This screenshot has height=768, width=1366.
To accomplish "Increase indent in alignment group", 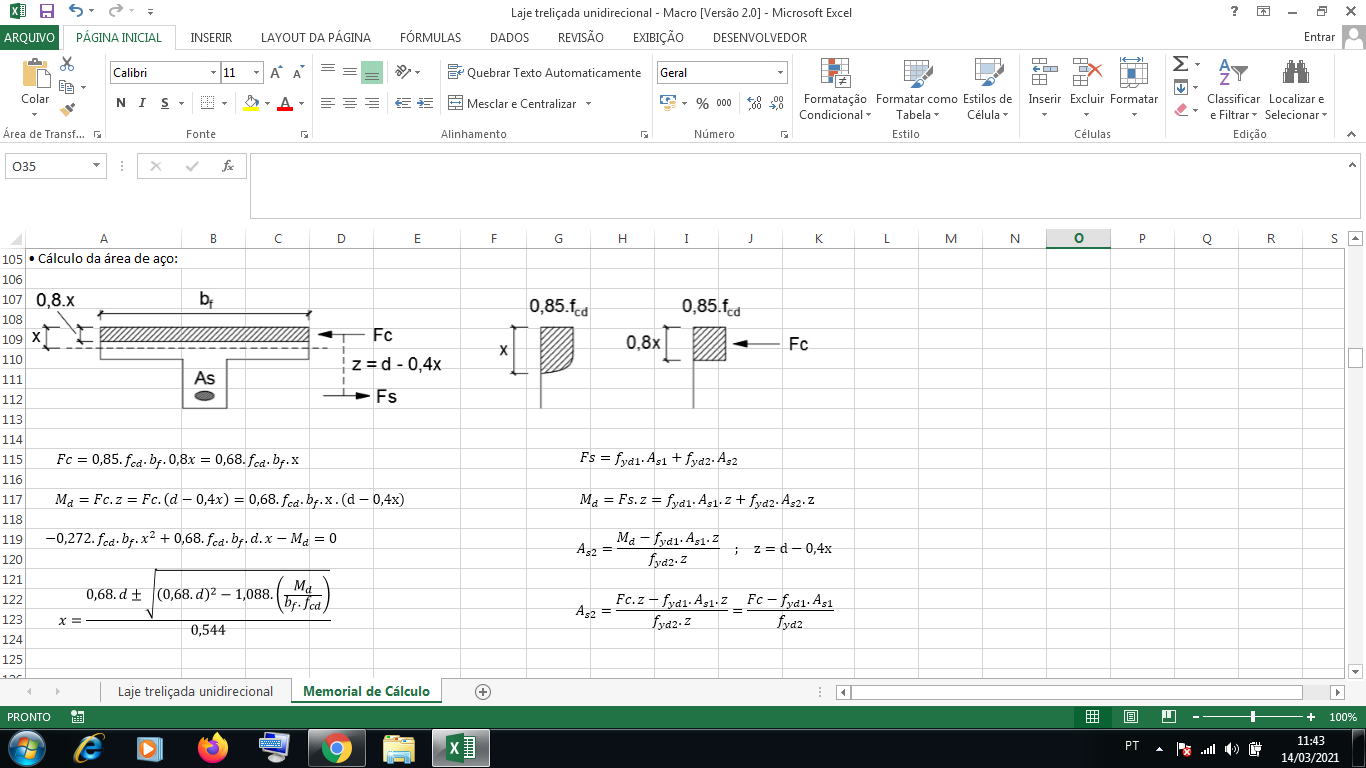I will tap(426, 103).
